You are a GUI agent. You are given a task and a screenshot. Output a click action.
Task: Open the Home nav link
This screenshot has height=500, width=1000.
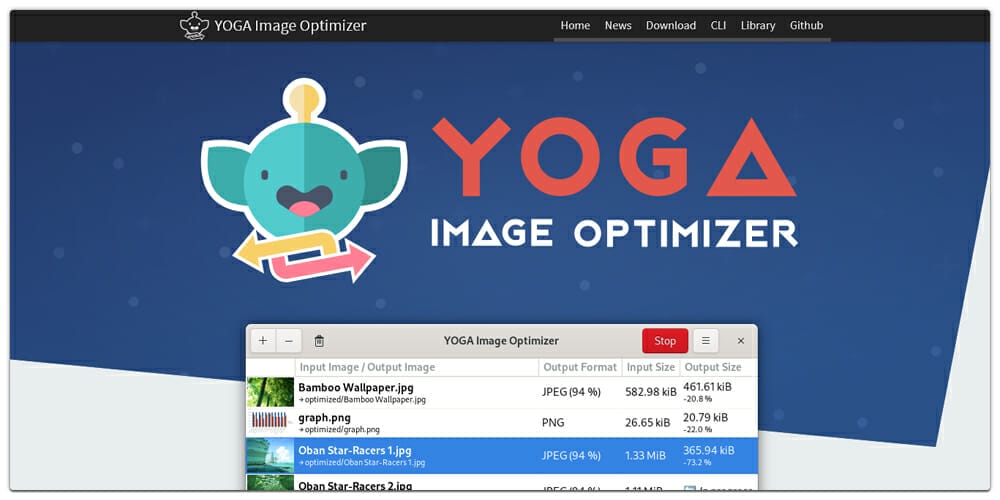point(575,26)
